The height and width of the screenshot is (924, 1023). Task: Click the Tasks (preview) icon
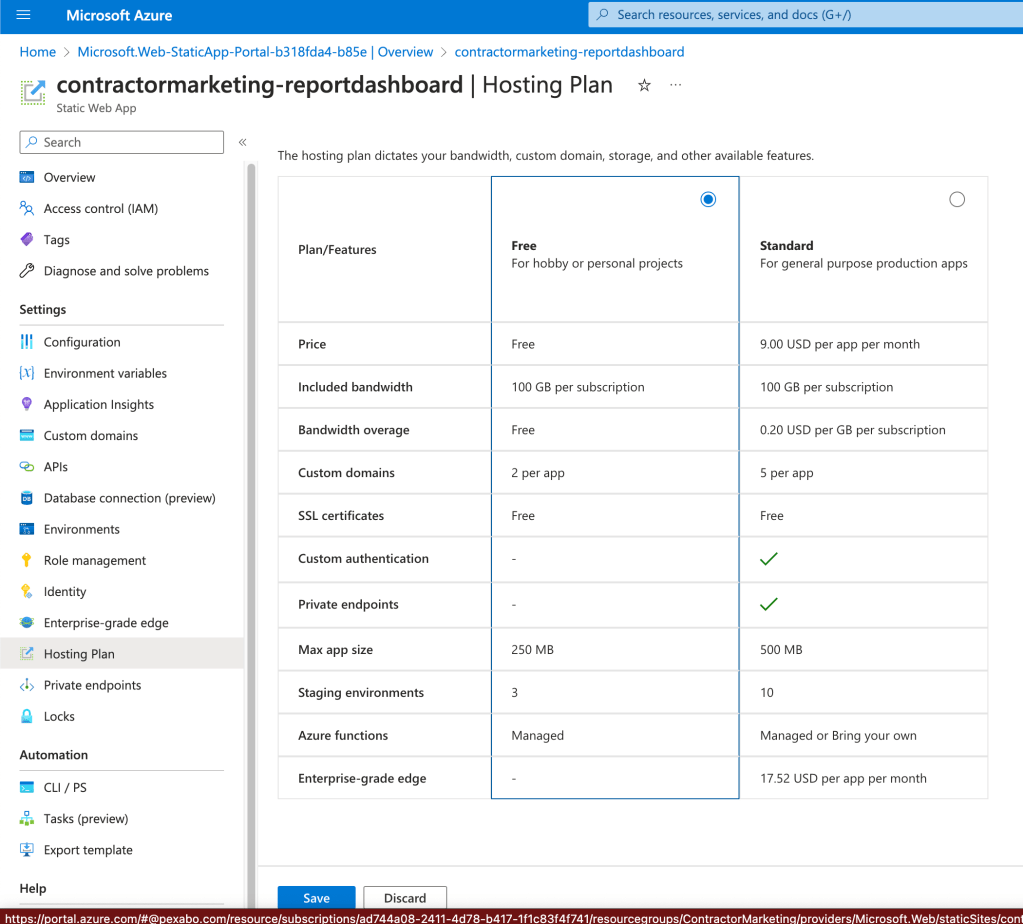click(27, 818)
